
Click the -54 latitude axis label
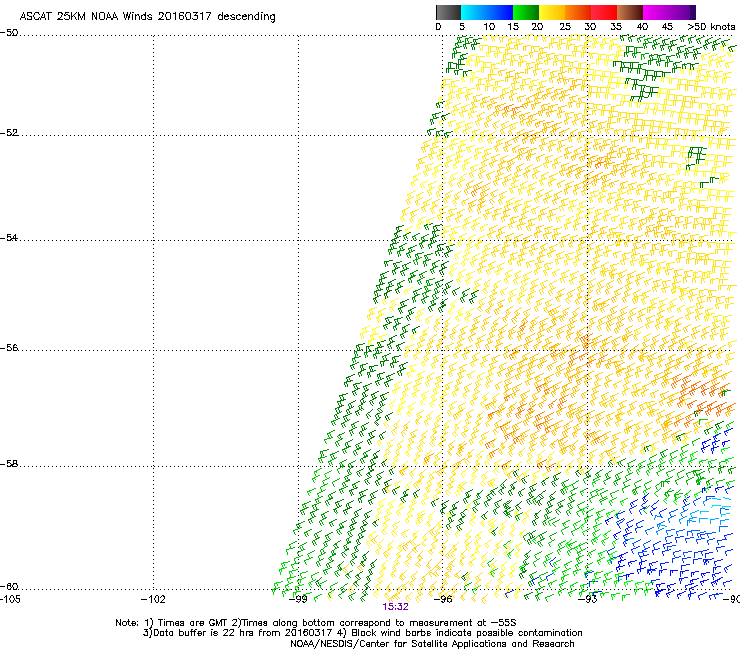click(x=9, y=238)
